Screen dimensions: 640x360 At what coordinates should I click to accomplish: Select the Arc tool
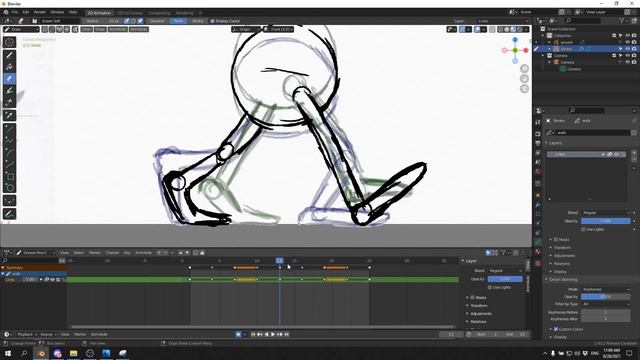(x=9, y=153)
